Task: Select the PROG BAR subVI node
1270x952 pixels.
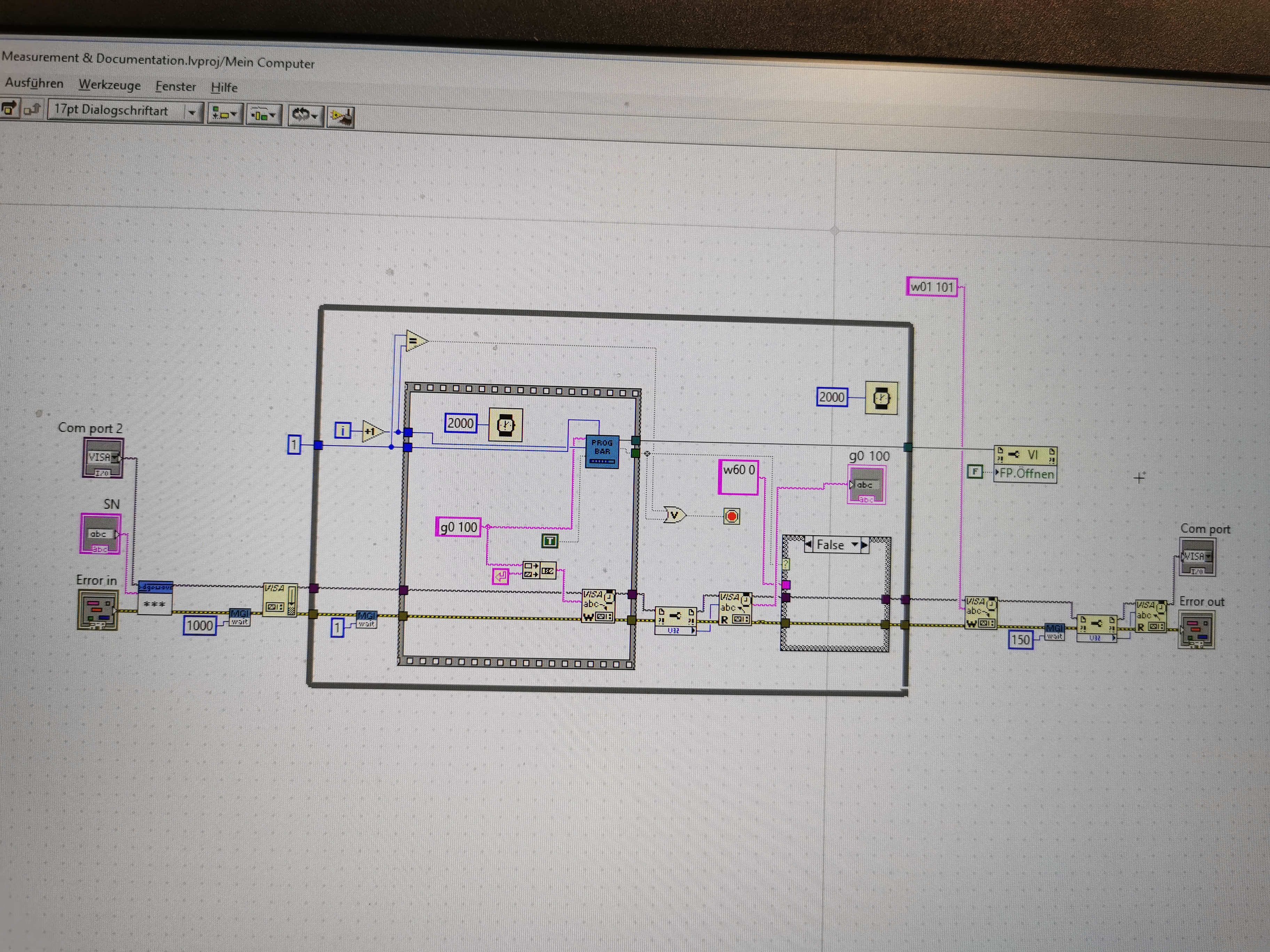Action: tap(602, 452)
